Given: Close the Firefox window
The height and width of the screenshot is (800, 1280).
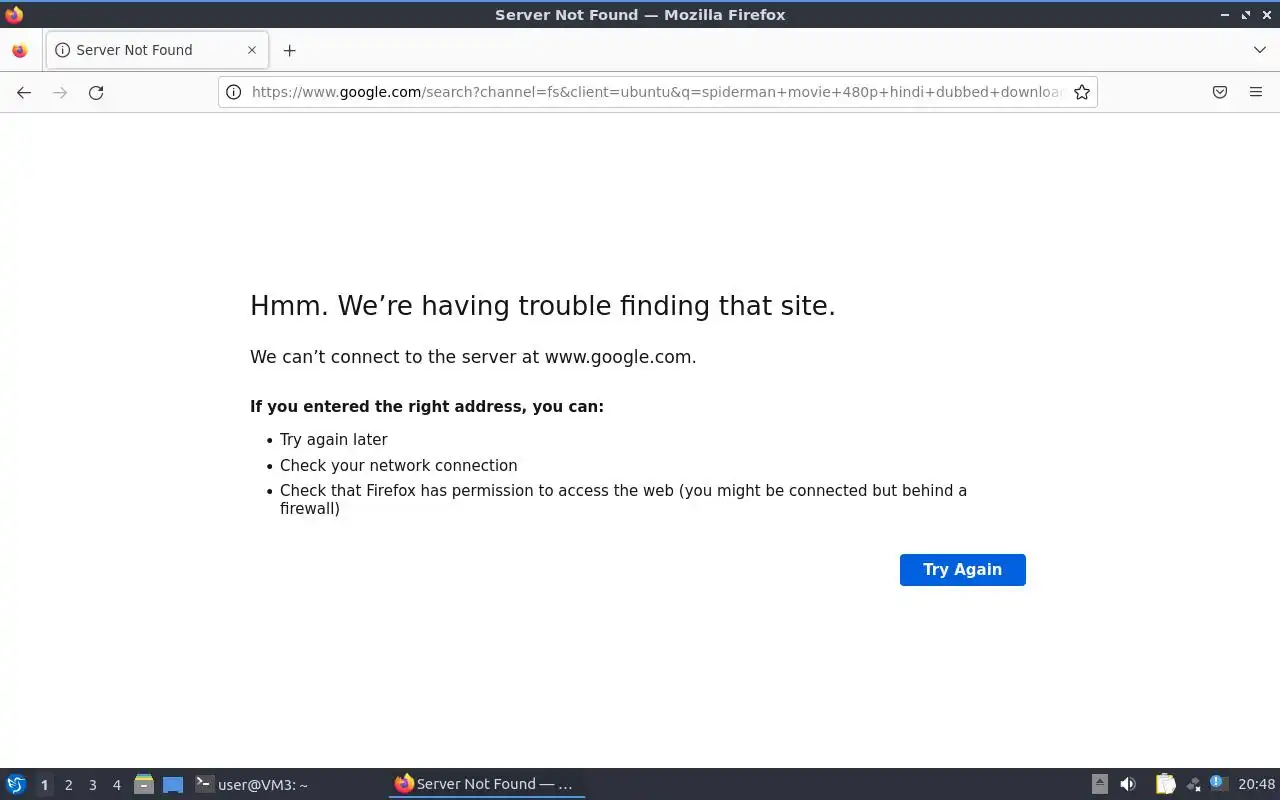Looking at the screenshot, I should tap(1266, 15).
